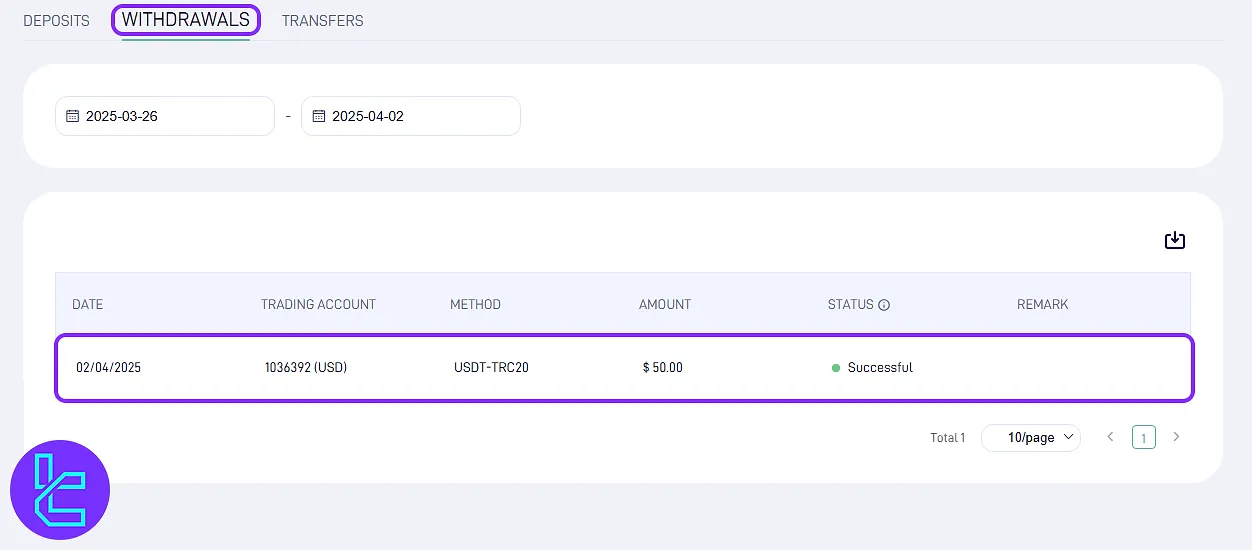Image resolution: width=1252 pixels, height=550 pixels.
Task: Download the withdrawals report via export icon
Action: pos(1174,240)
